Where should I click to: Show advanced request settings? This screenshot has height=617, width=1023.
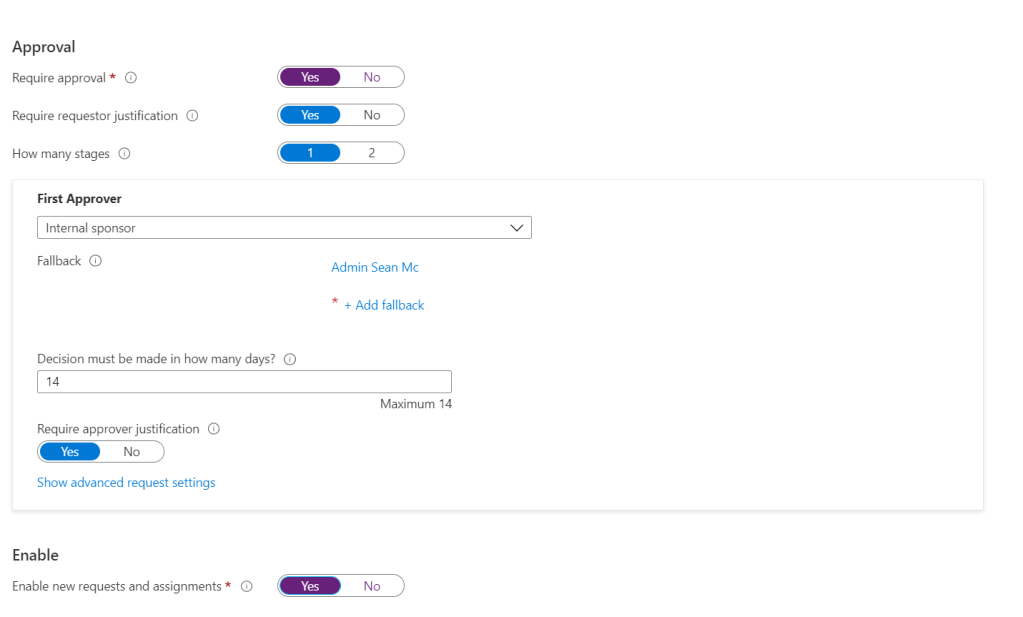pyautogui.click(x=126, y=482)
